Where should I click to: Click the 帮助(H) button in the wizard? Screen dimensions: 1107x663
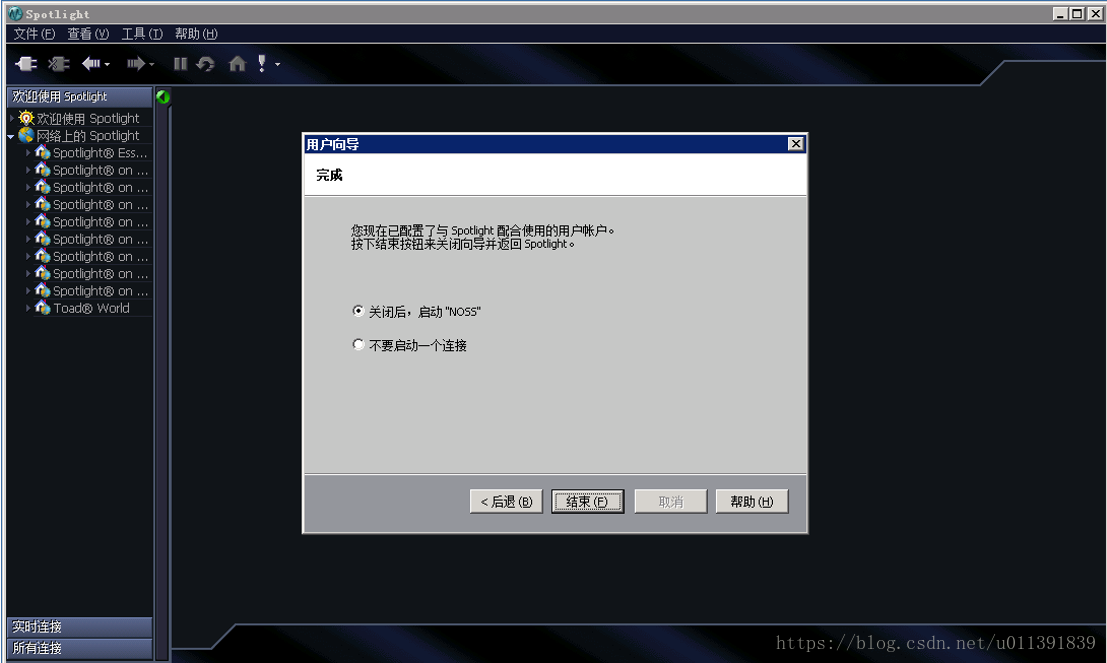[x=752, y=501]
